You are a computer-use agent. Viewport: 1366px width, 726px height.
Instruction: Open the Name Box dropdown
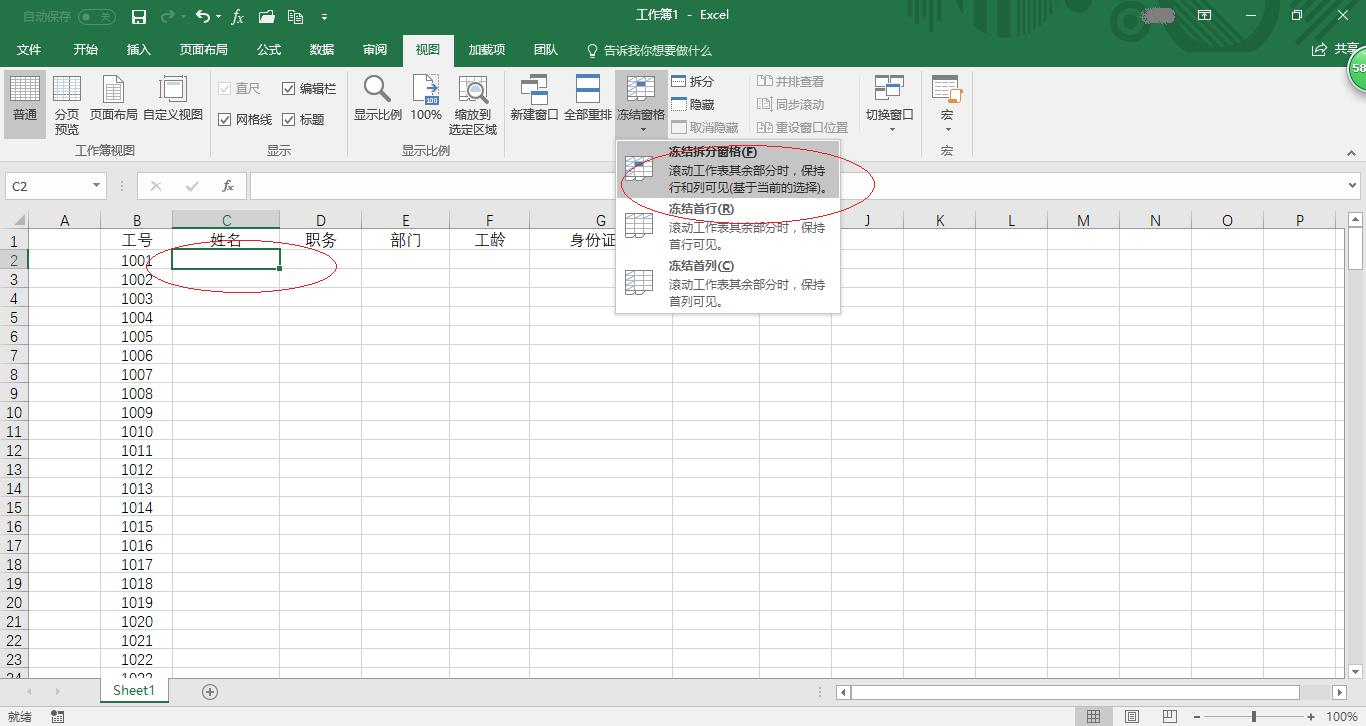(x=96, y=185)
